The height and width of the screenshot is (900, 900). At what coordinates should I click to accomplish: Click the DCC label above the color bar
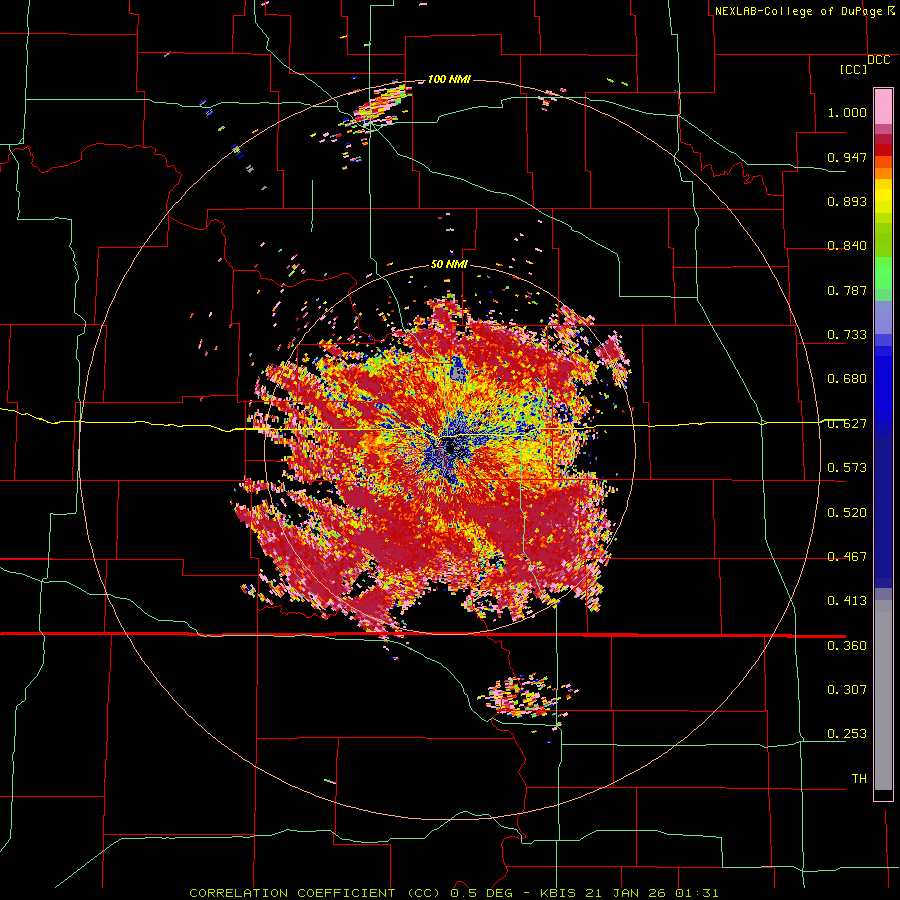point(879,60)
